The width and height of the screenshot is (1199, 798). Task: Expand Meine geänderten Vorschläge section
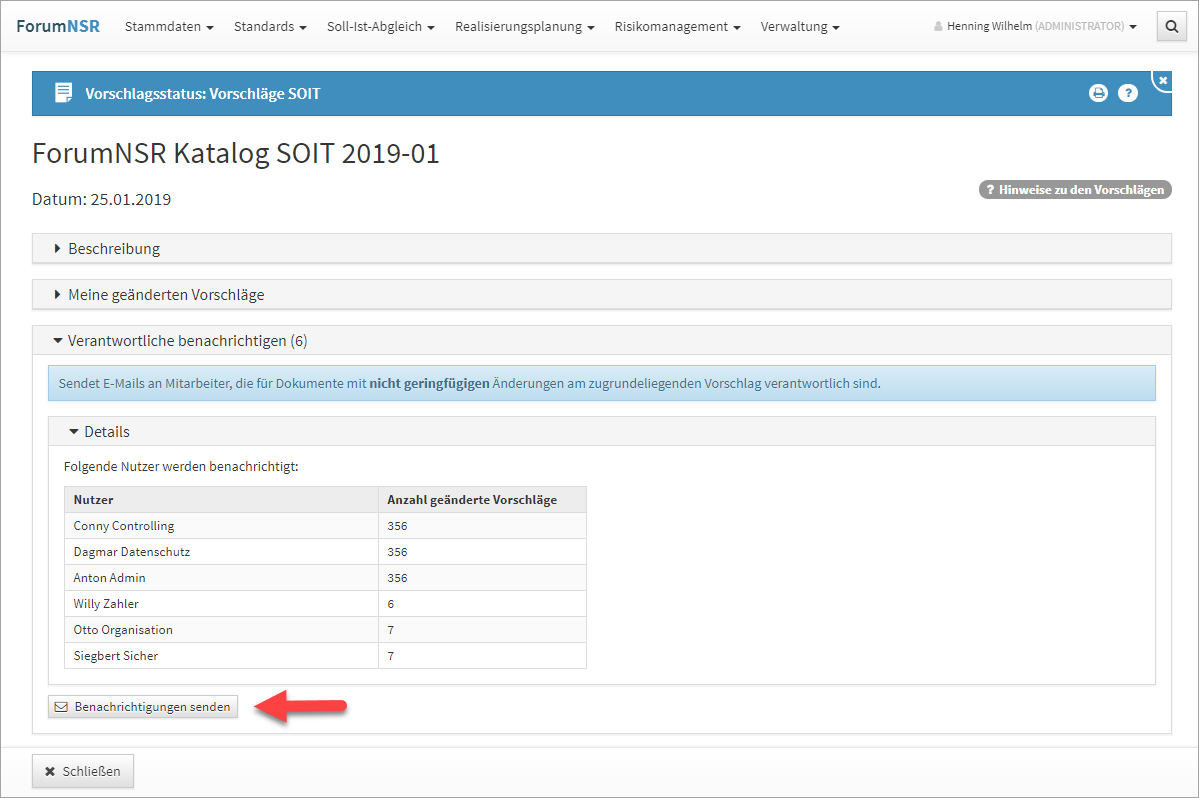pyautogui.click(x=165, y=295)
